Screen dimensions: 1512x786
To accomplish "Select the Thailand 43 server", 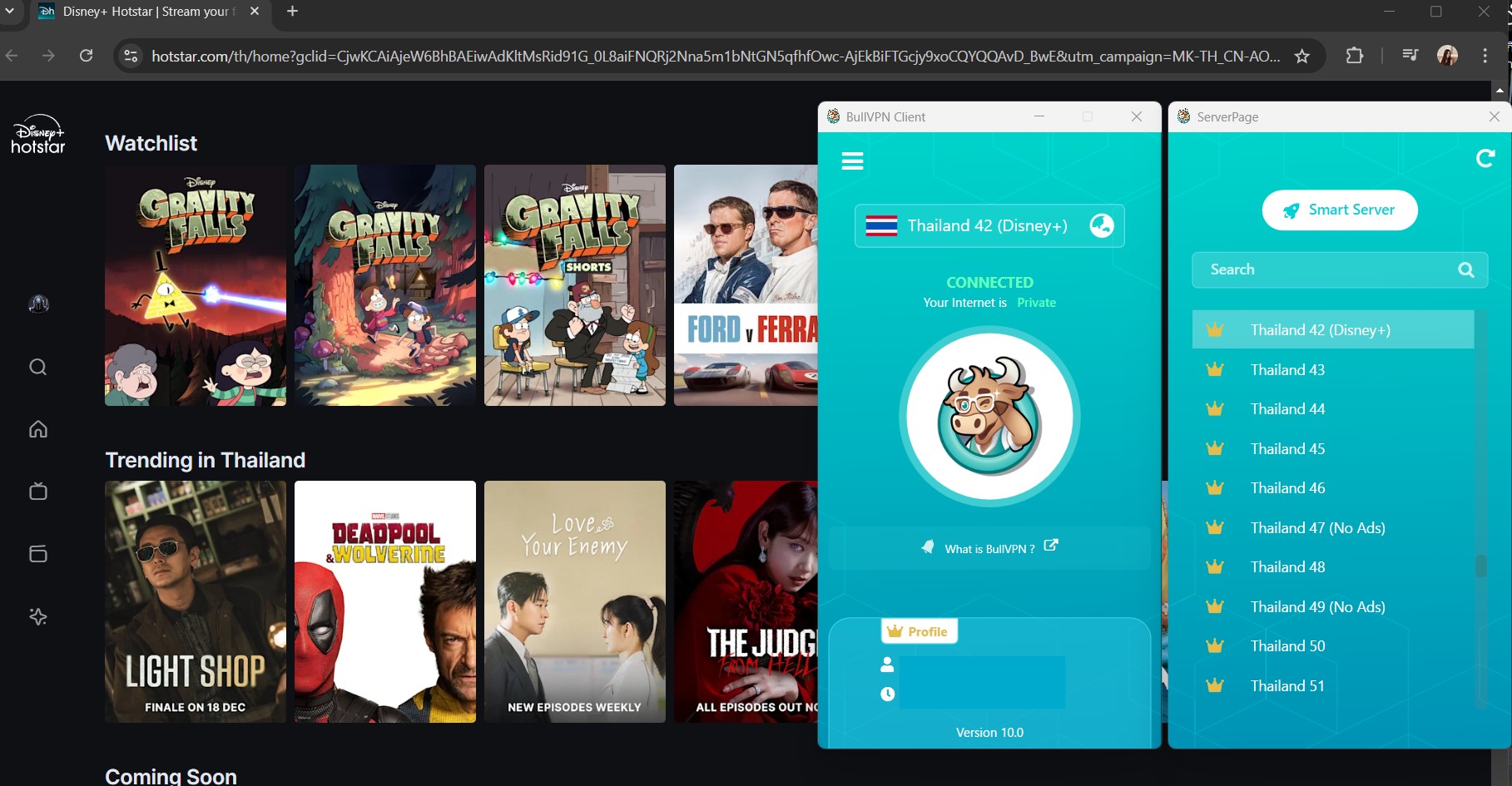I will [x=1332, y=369].
